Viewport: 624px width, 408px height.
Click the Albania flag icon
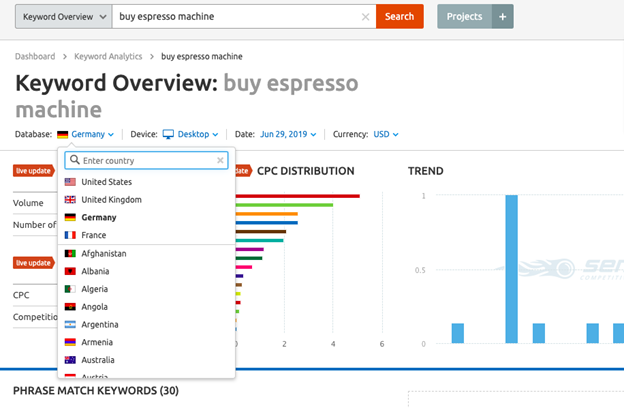70,271
